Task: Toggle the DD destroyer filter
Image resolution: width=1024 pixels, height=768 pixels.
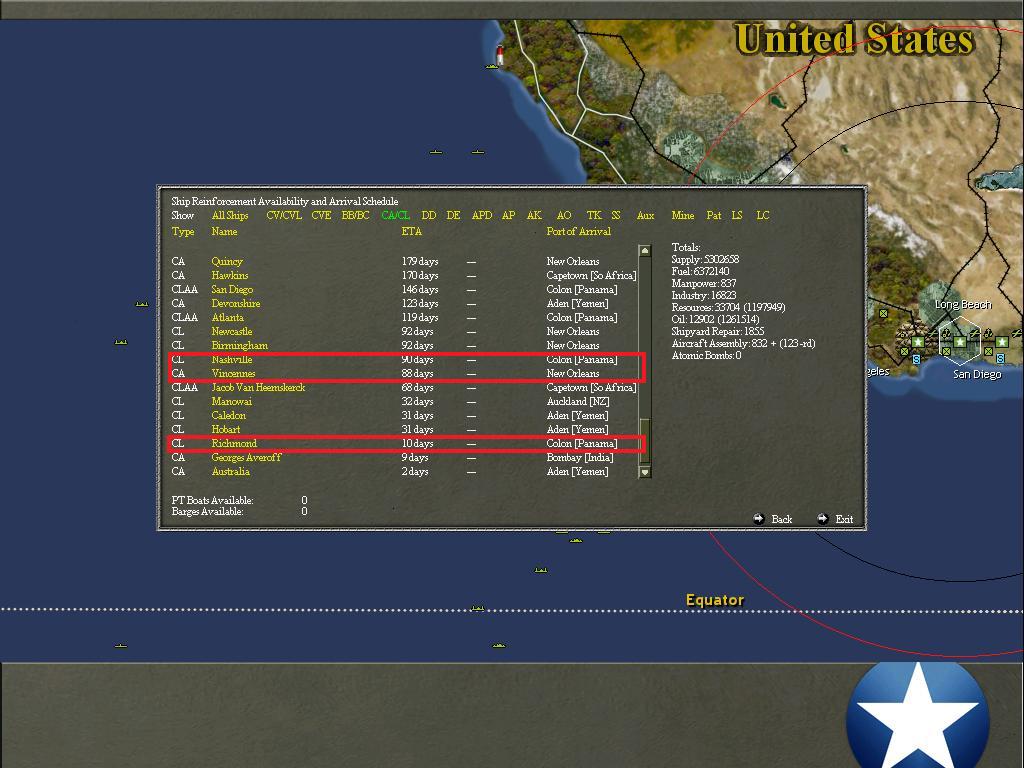Action: (x=428, y=215)
